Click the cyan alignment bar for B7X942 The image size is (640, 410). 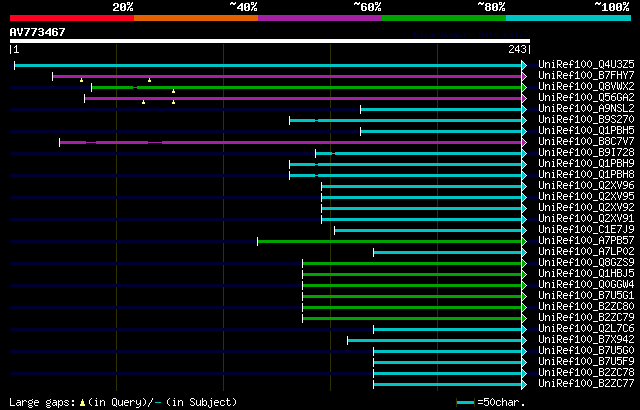(x=434, y=341)
